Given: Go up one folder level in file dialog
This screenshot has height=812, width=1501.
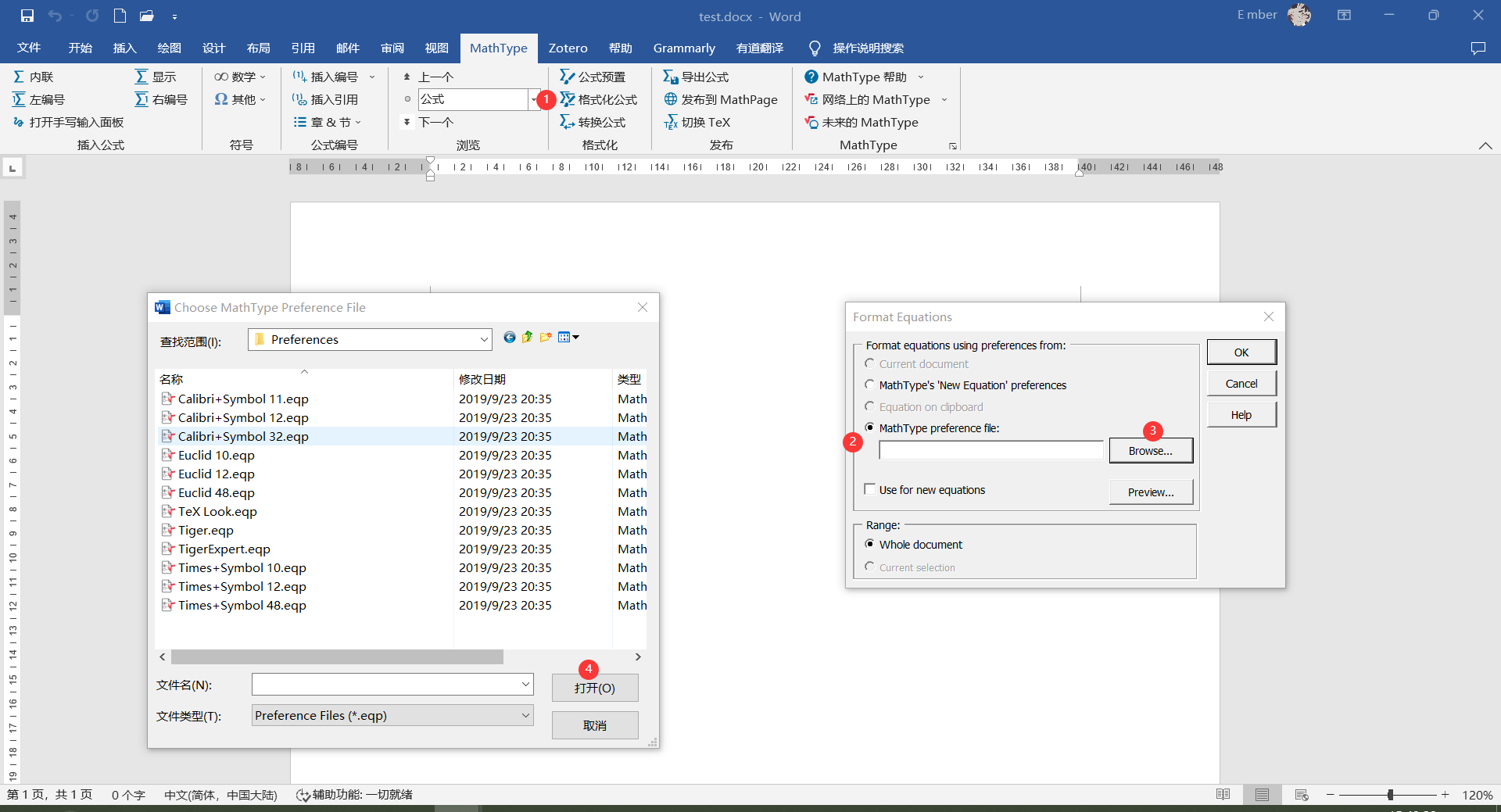Looking at the screenshot, I should click(527, 337).
